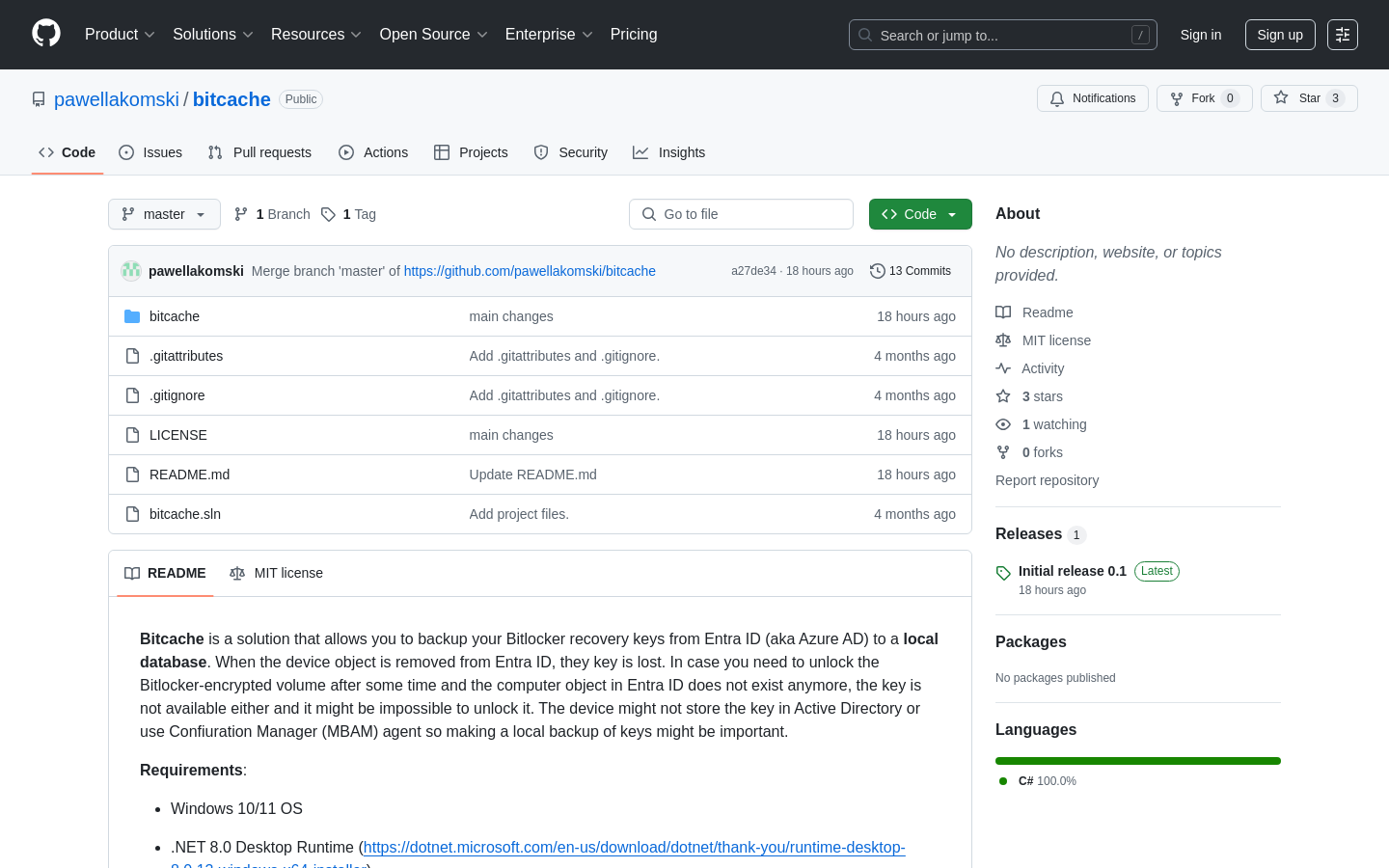This screenshot has height=868, width=1389.
Task: Click the tag icon next to 1 Tag
Action: tap(328, 214)
